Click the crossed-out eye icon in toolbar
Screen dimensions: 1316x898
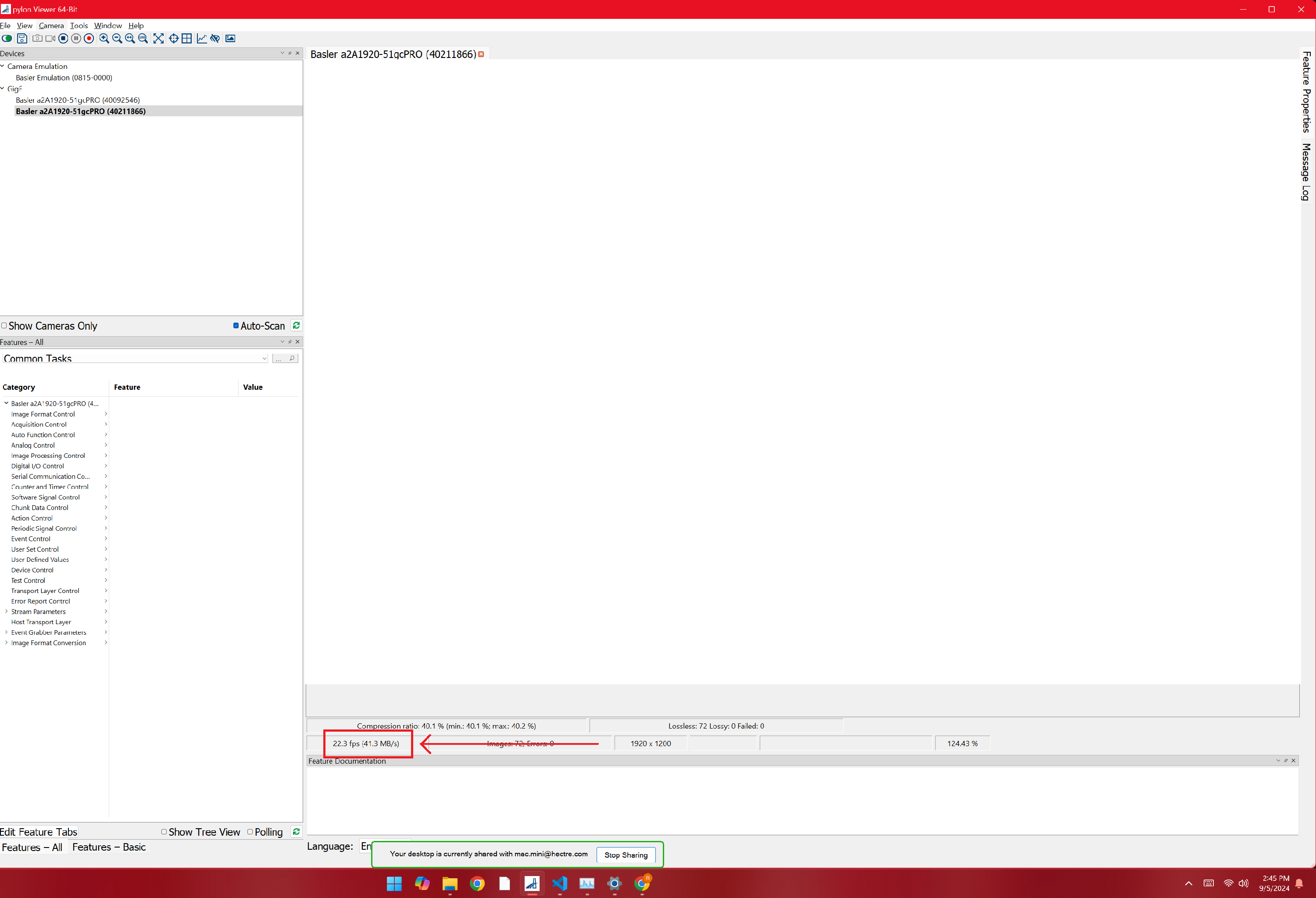pyautogui.click(x=215, y=39)
